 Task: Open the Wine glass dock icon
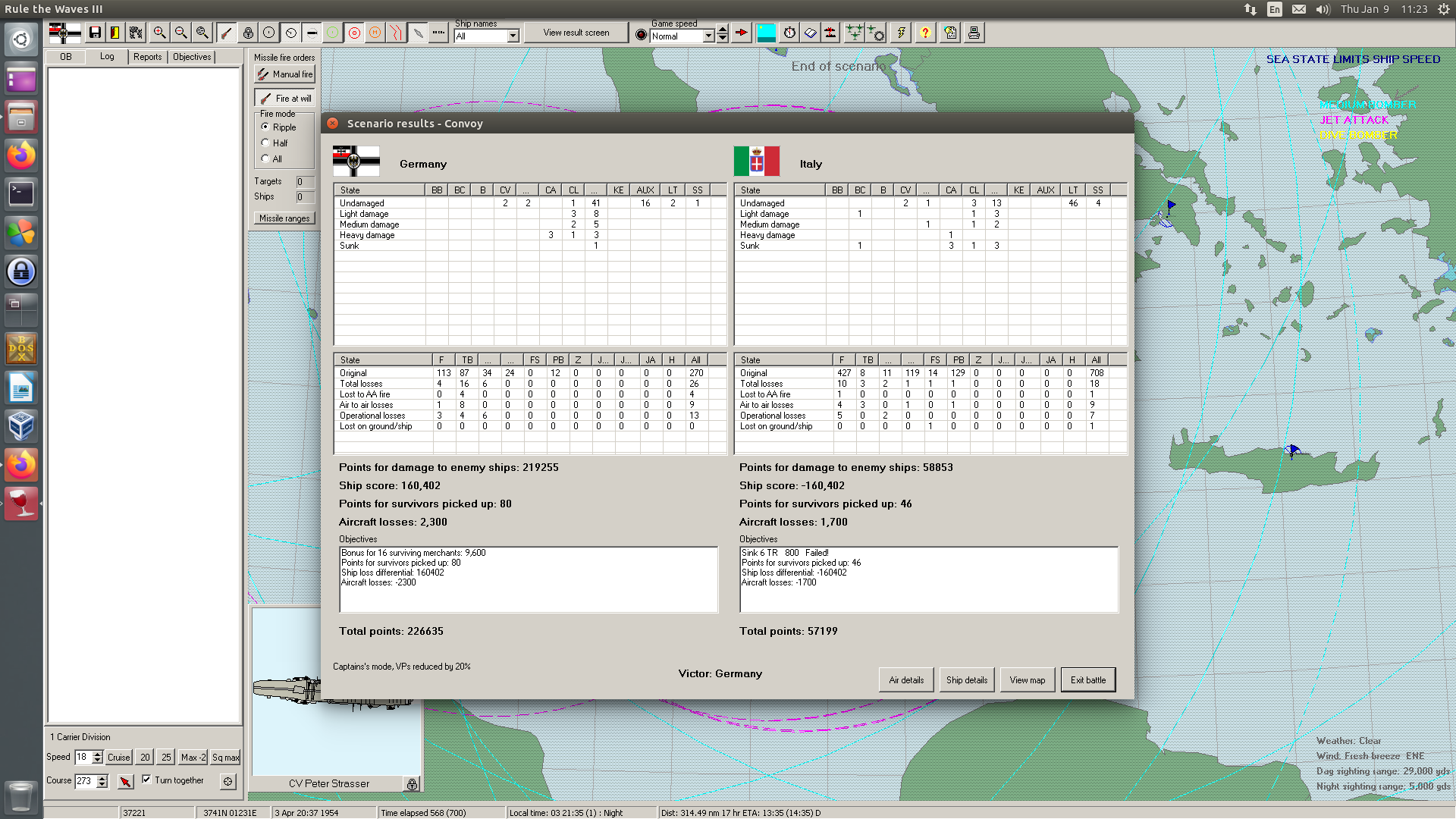tap(21, 504)
